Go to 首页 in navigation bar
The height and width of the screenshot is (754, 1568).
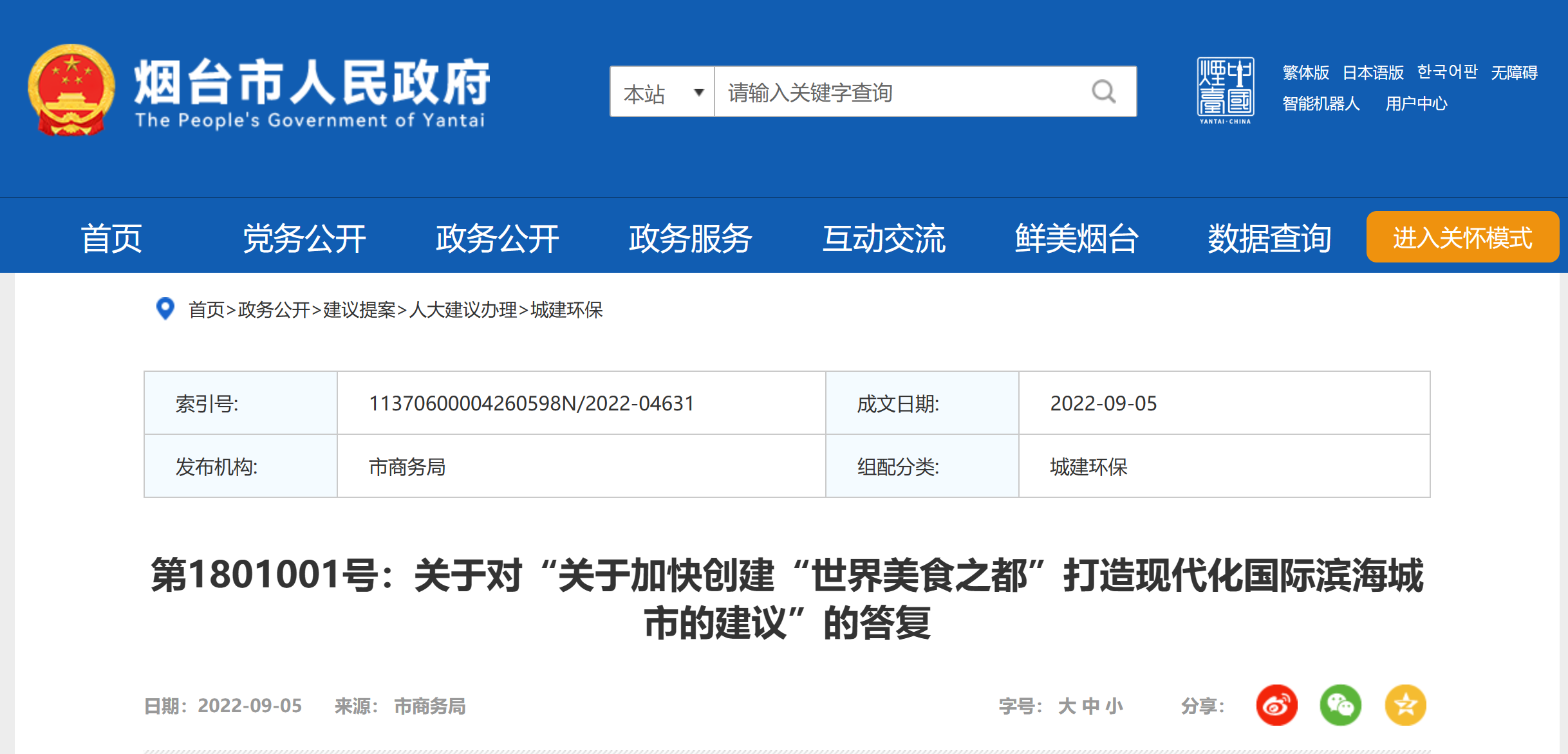[111, 239]
